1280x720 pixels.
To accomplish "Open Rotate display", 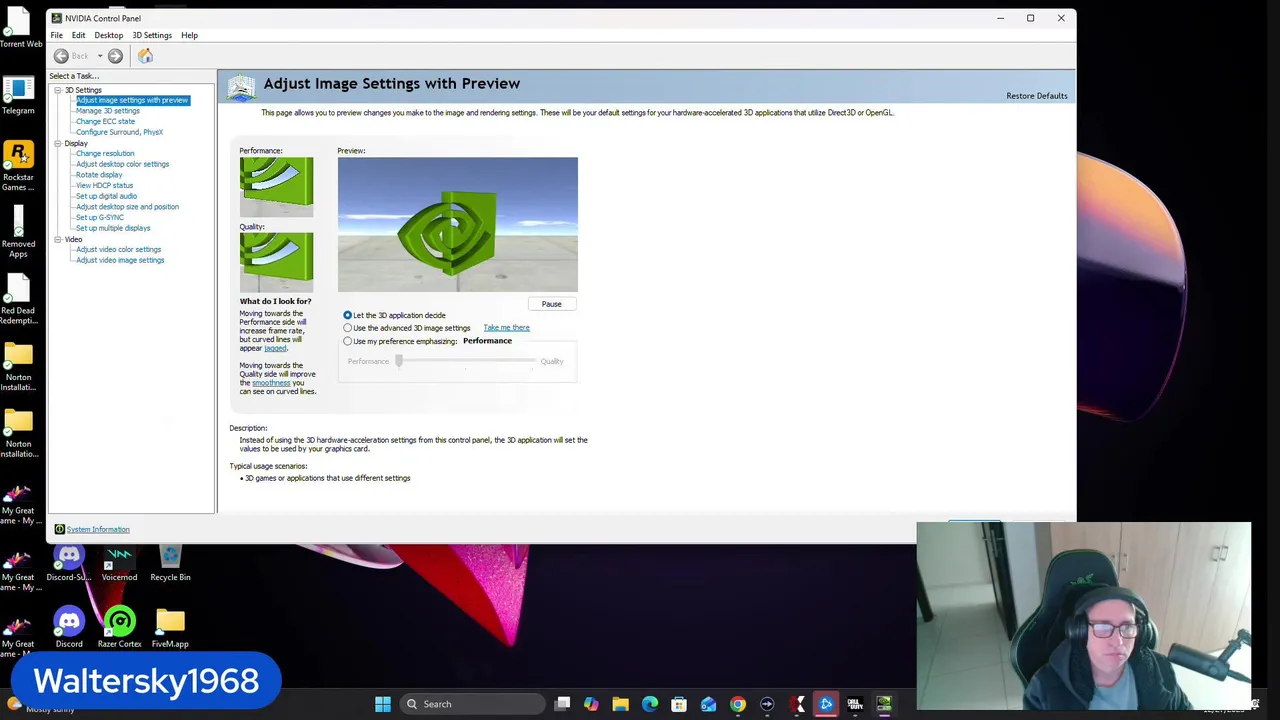I will click(99, 175).
